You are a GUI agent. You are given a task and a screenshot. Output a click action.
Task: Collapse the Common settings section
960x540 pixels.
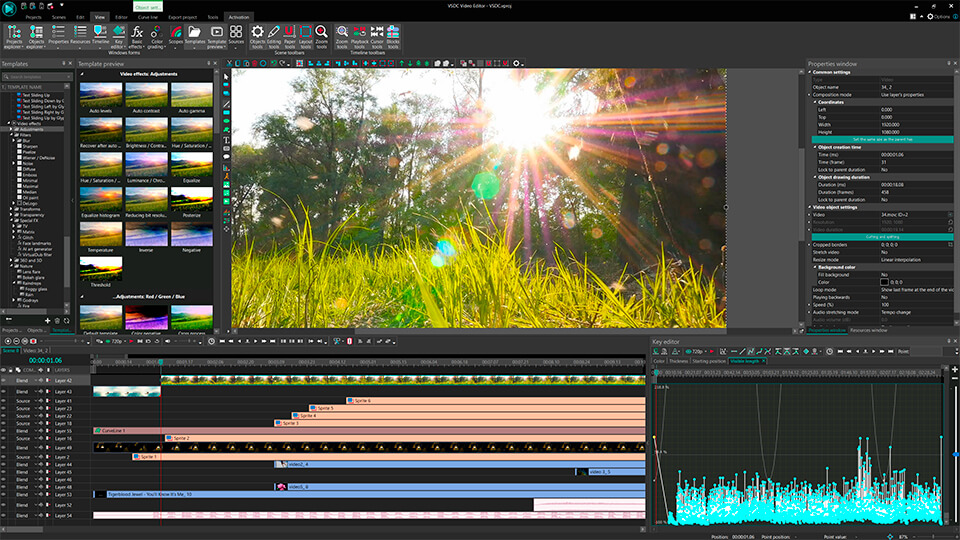(809, 72)
